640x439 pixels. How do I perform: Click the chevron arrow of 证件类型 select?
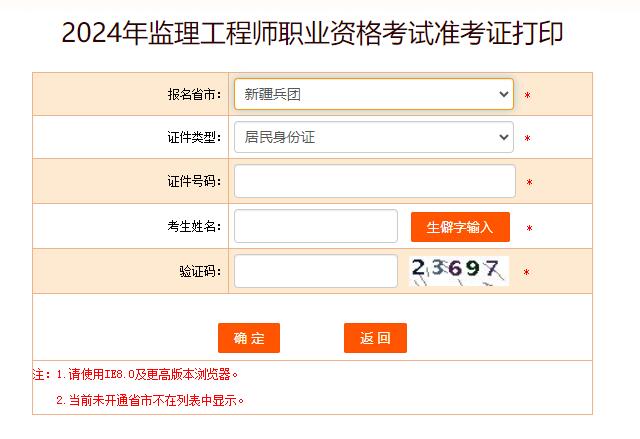(x=504, y=137)
